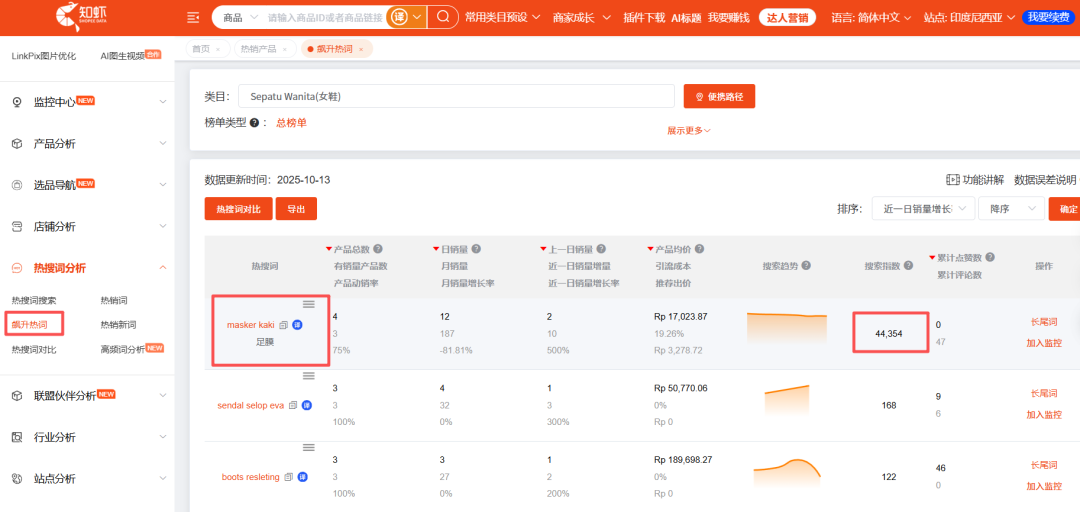Open the boots resleting row menu icon
The width and height of the screenshot is (1080, 512).
309,447
